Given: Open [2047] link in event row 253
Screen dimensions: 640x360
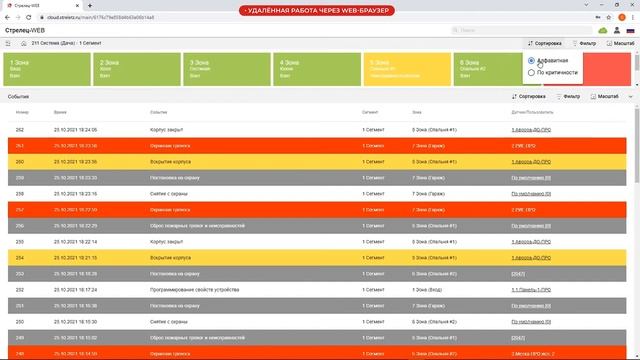Looking at the screenshot, I should [518, 274].
